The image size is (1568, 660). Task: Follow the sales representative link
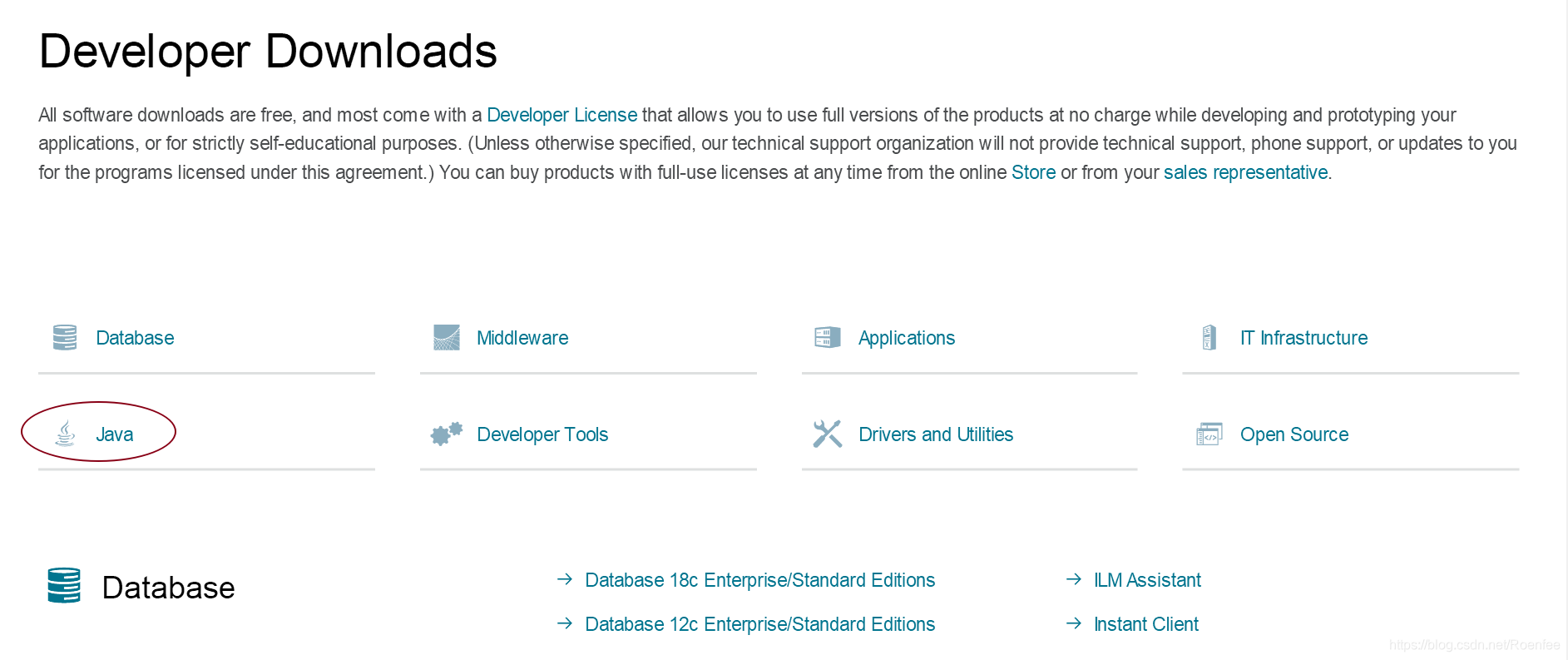(x=1245, y=173)
